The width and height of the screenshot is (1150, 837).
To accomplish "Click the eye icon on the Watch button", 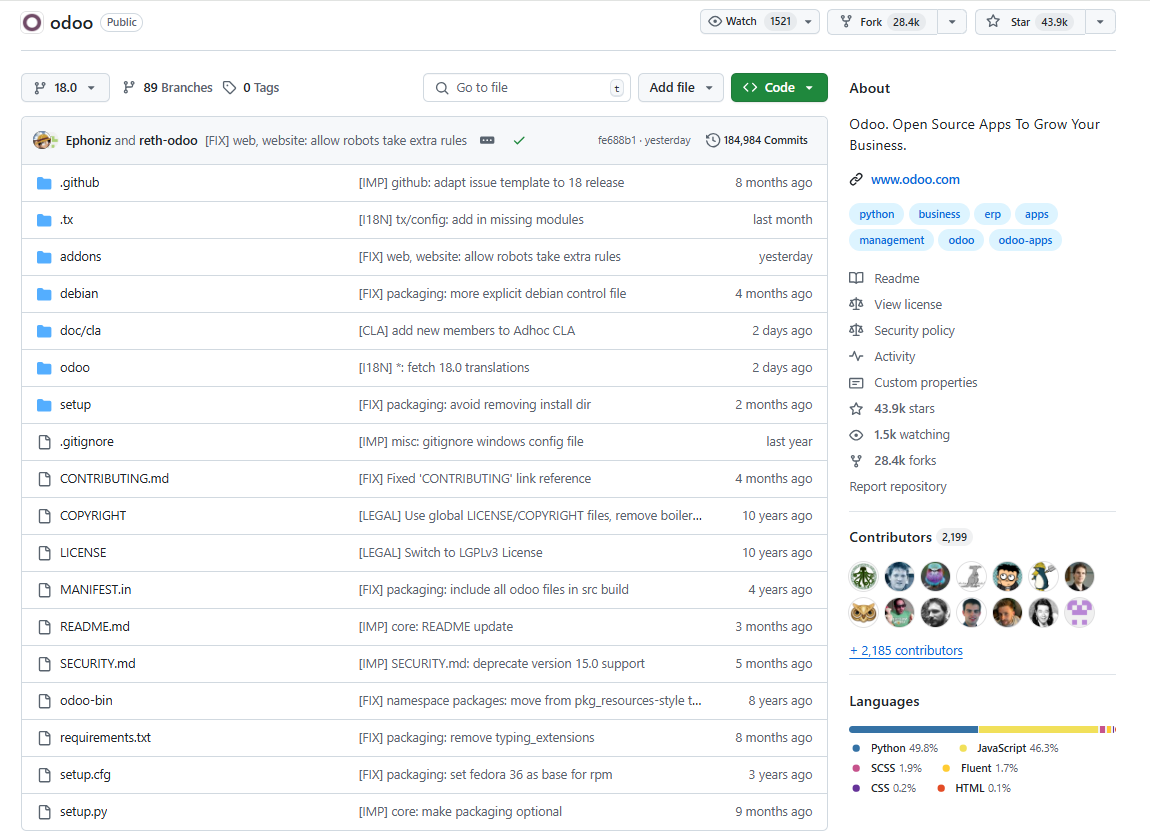I will click(x=716, y=20).
